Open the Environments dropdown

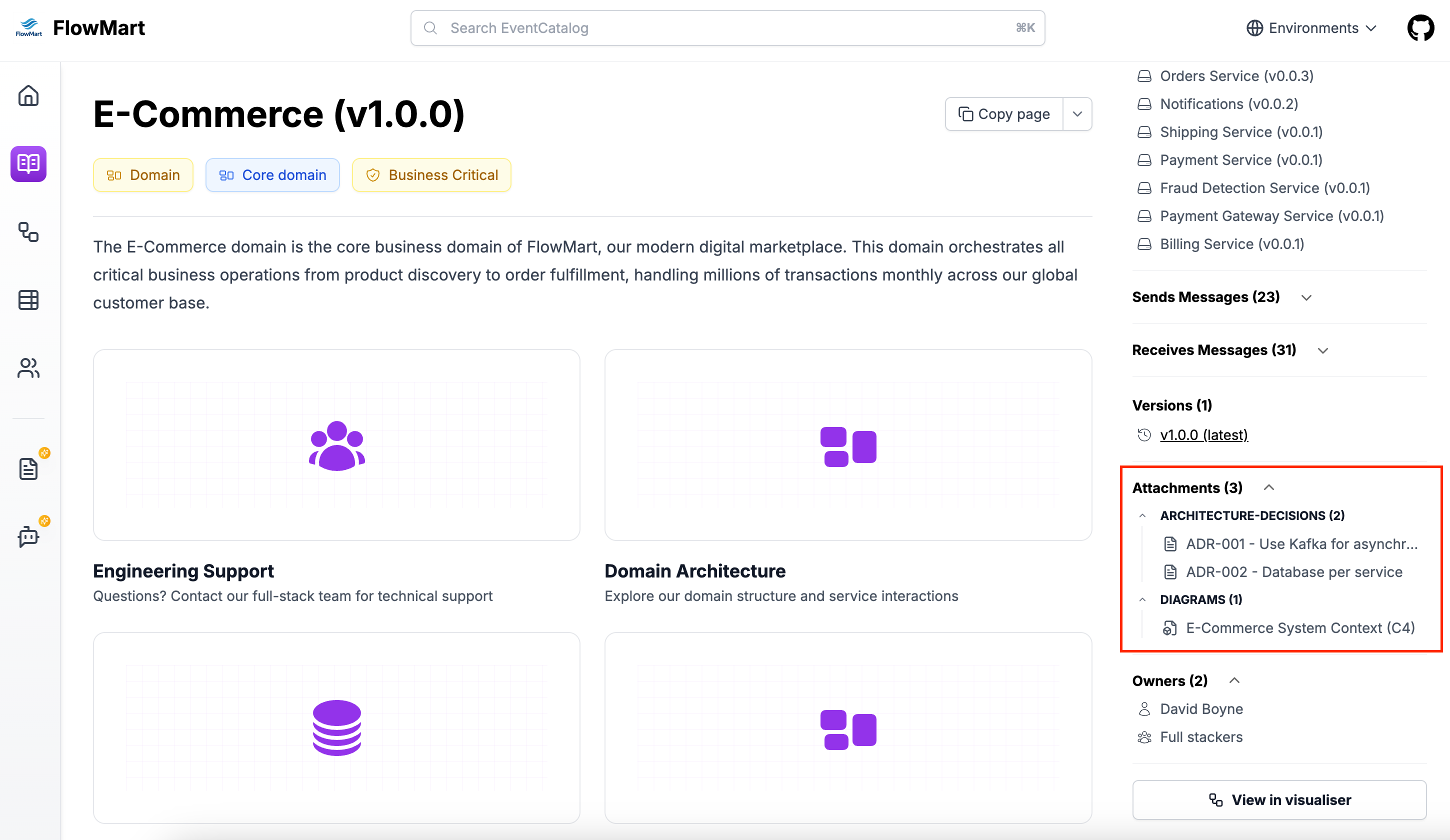(x=1311, y=27)
